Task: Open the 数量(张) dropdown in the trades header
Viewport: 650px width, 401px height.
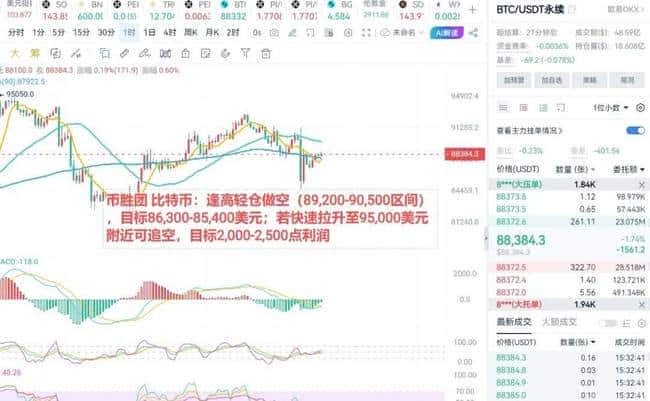Action: [x=577, y=342]
